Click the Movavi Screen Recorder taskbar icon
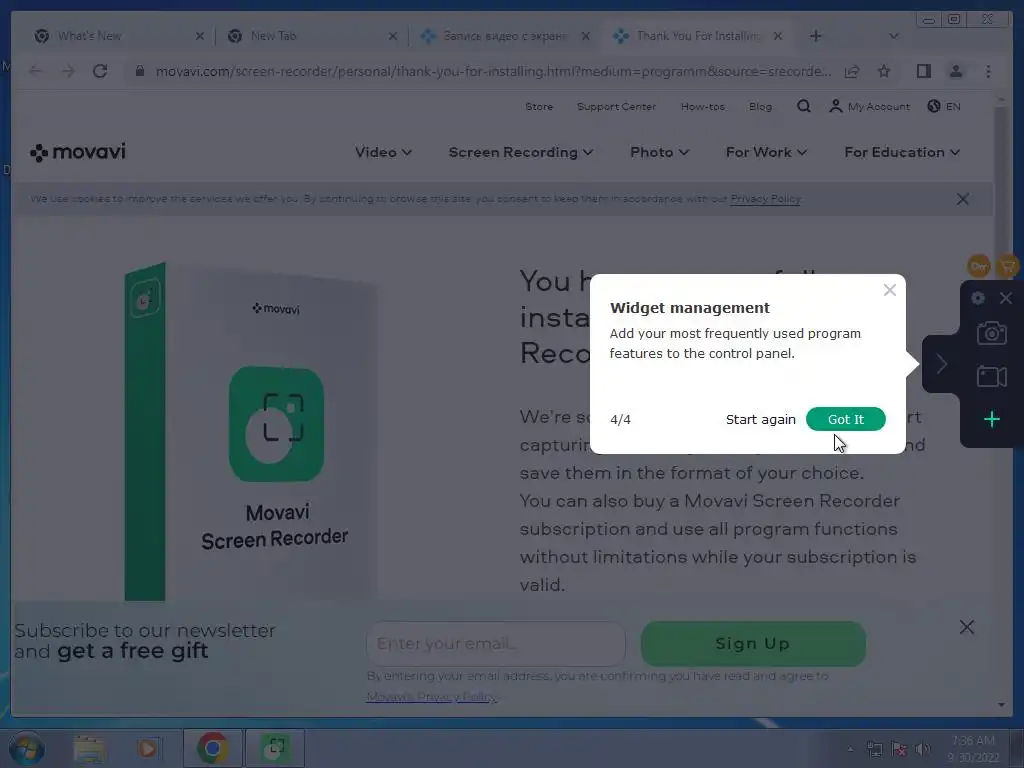This screenshot has width=1024, height=768. (275, 748)
